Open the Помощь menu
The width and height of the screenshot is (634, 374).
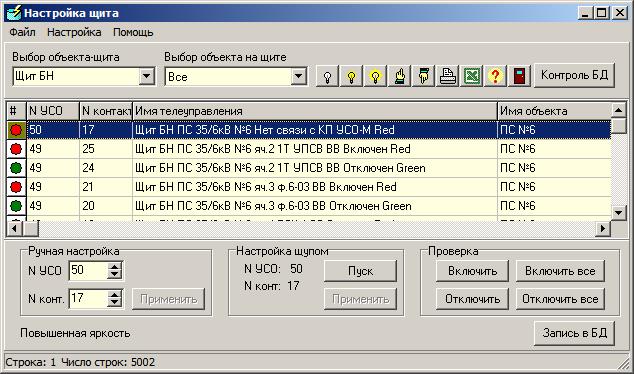point(133,32)
